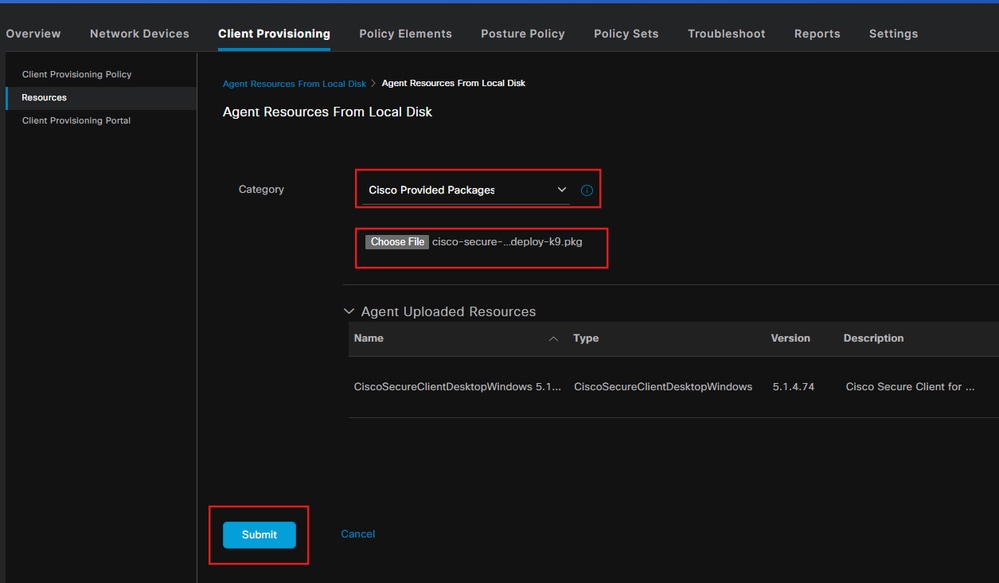Switch to Network Devices tab
This screenshot has width=999, height=583.
pyautogui.click(x=140, y=34)
